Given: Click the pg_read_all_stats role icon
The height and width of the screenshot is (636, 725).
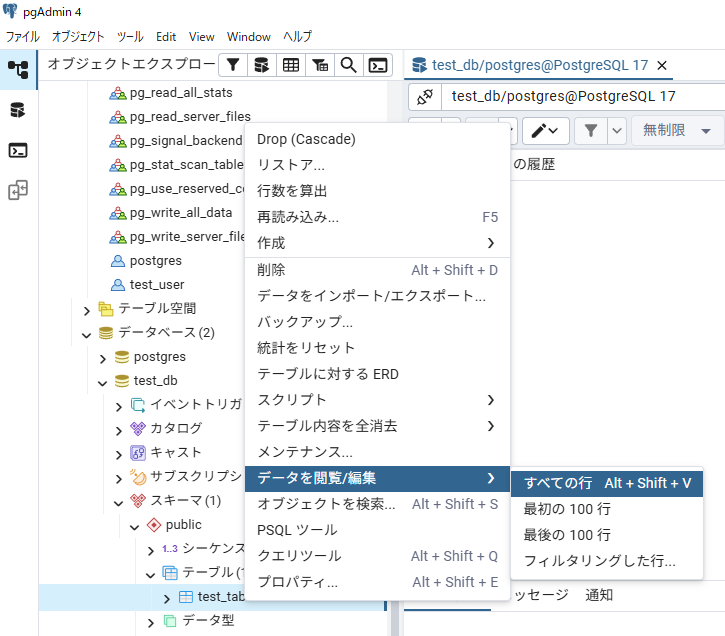Looking at the screenshot, I should (118, 93).
